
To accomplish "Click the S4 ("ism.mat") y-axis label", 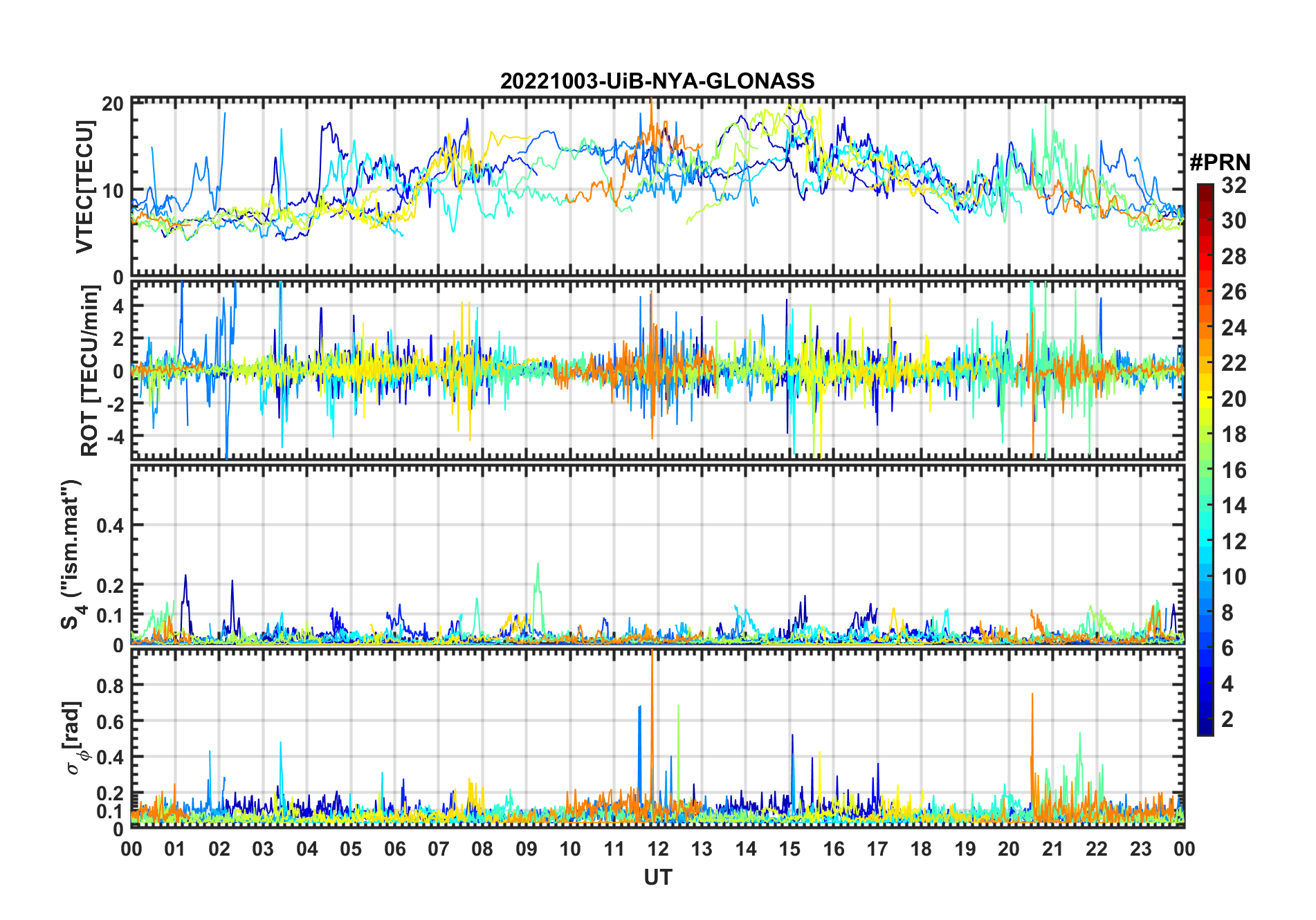I will pyautogui.click(x=72, y=555).
